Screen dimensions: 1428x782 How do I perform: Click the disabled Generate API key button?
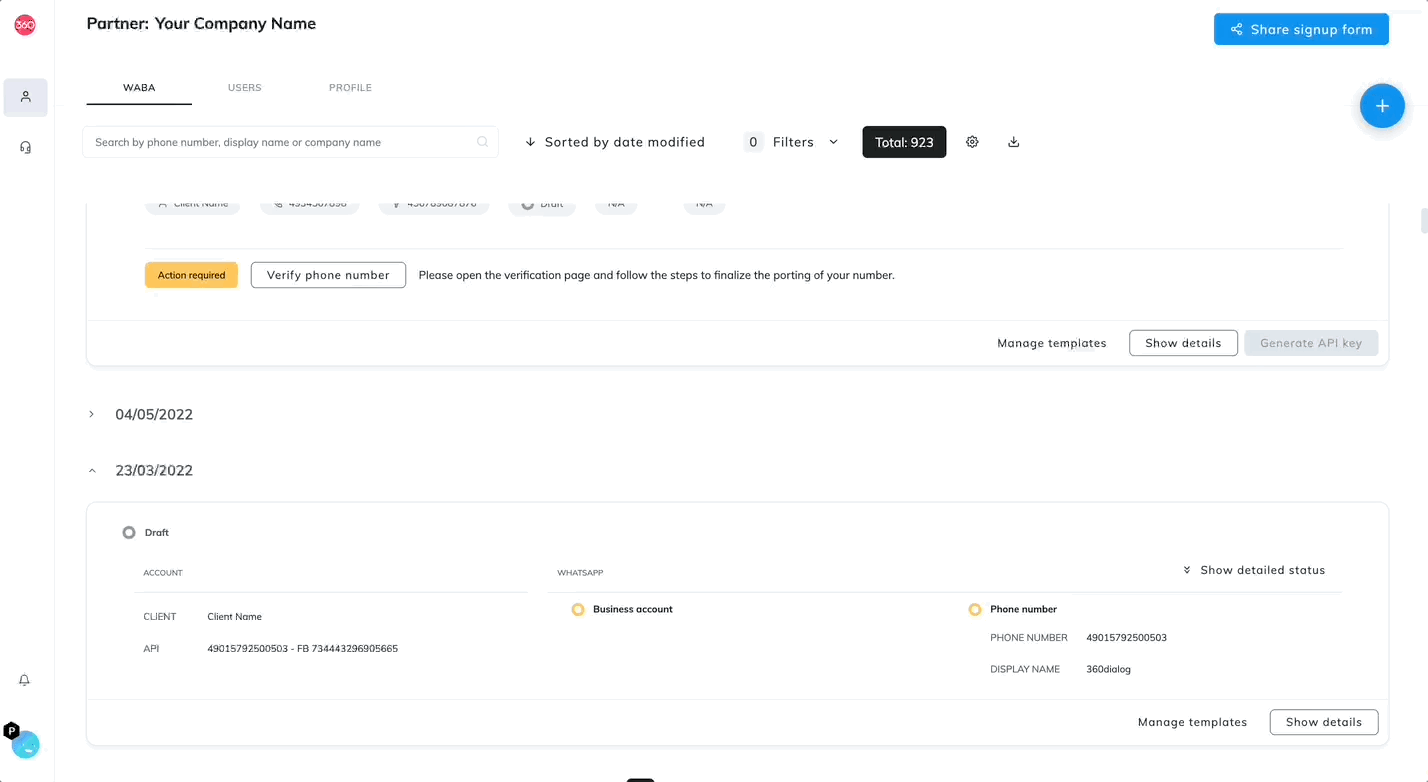(x=1311, y=343)
